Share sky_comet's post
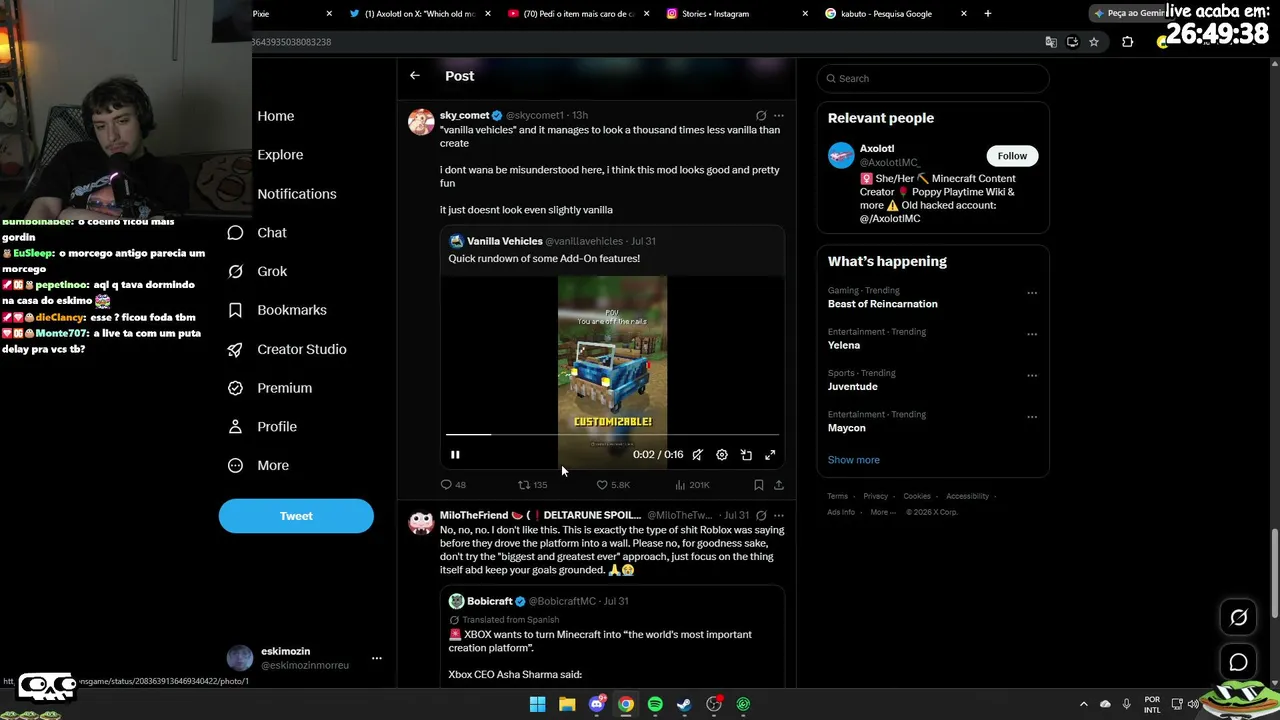Screen dimensions: 1280x720 [x=779, y=485]
